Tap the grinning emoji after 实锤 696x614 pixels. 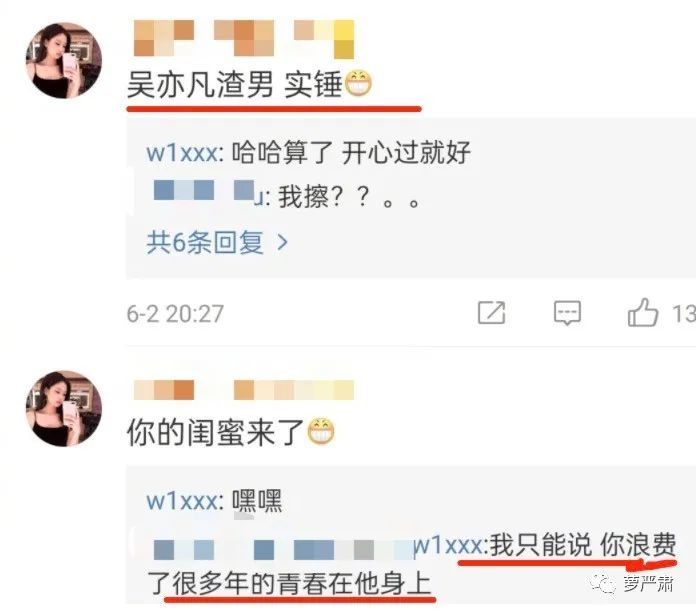[x=359, y=84]
